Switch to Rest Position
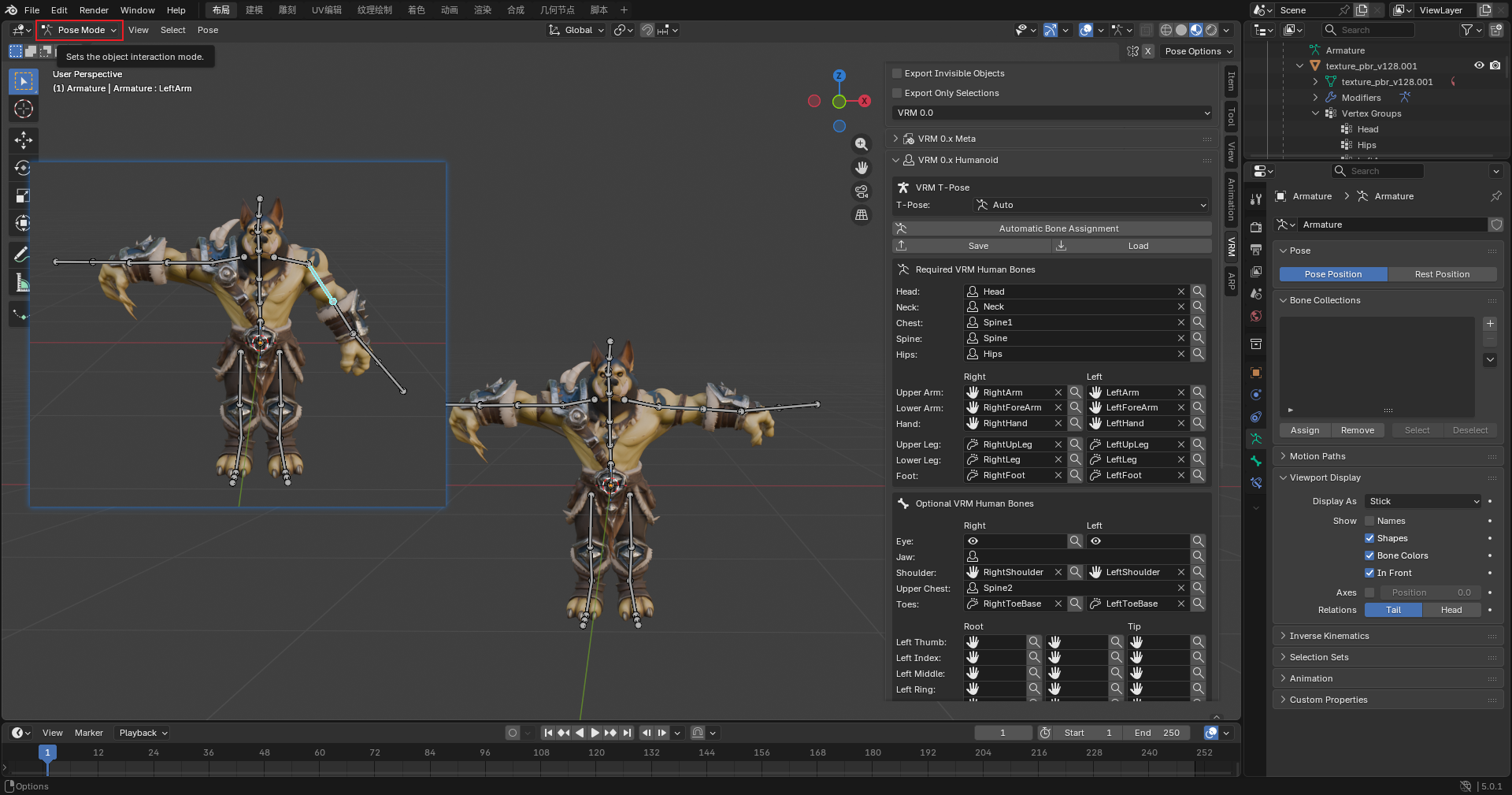The width and height of the screenshot is (1512, 795). [x=1442, y=274]
